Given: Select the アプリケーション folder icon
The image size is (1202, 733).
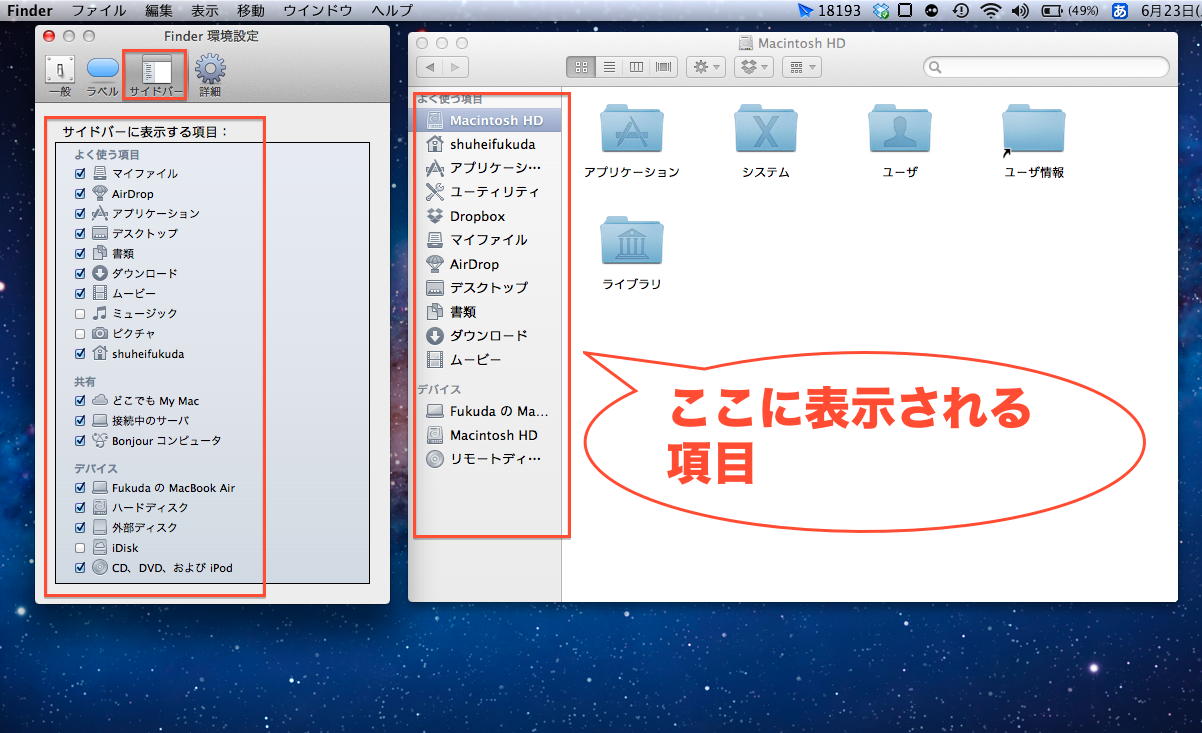Looking at the screenshot, I should point(631,129).
